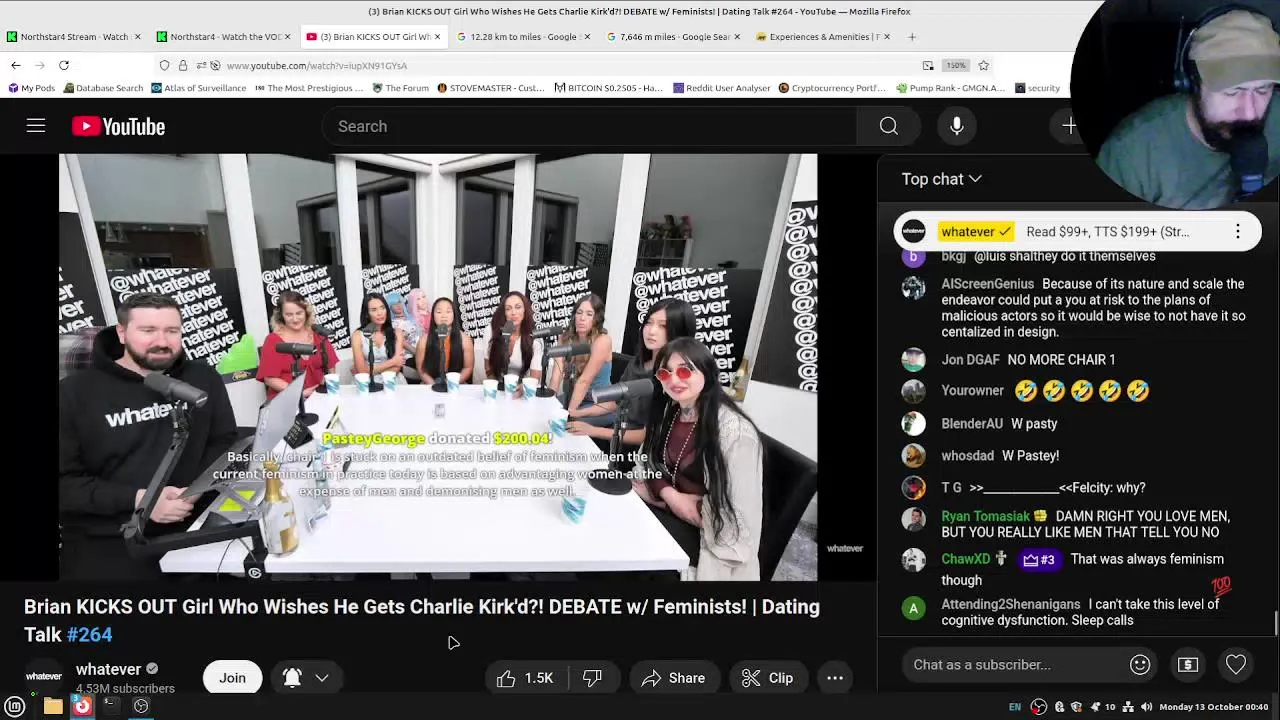Image resolution: width=1280 pixels, height=720 pixels.
Task: Go to YouTube home via the logo
Action: tap(118, 126)
